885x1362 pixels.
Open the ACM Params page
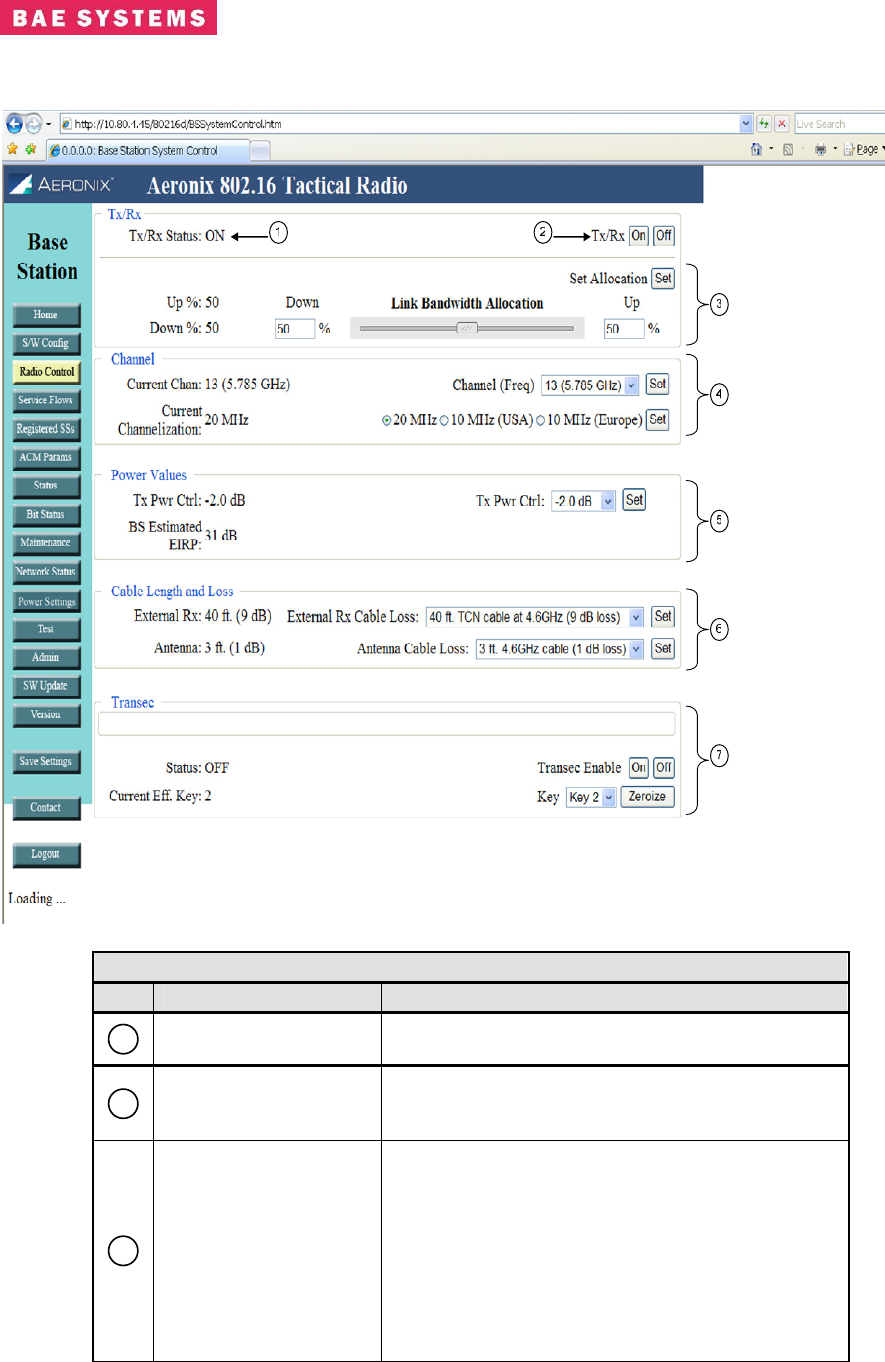[45, 457]
